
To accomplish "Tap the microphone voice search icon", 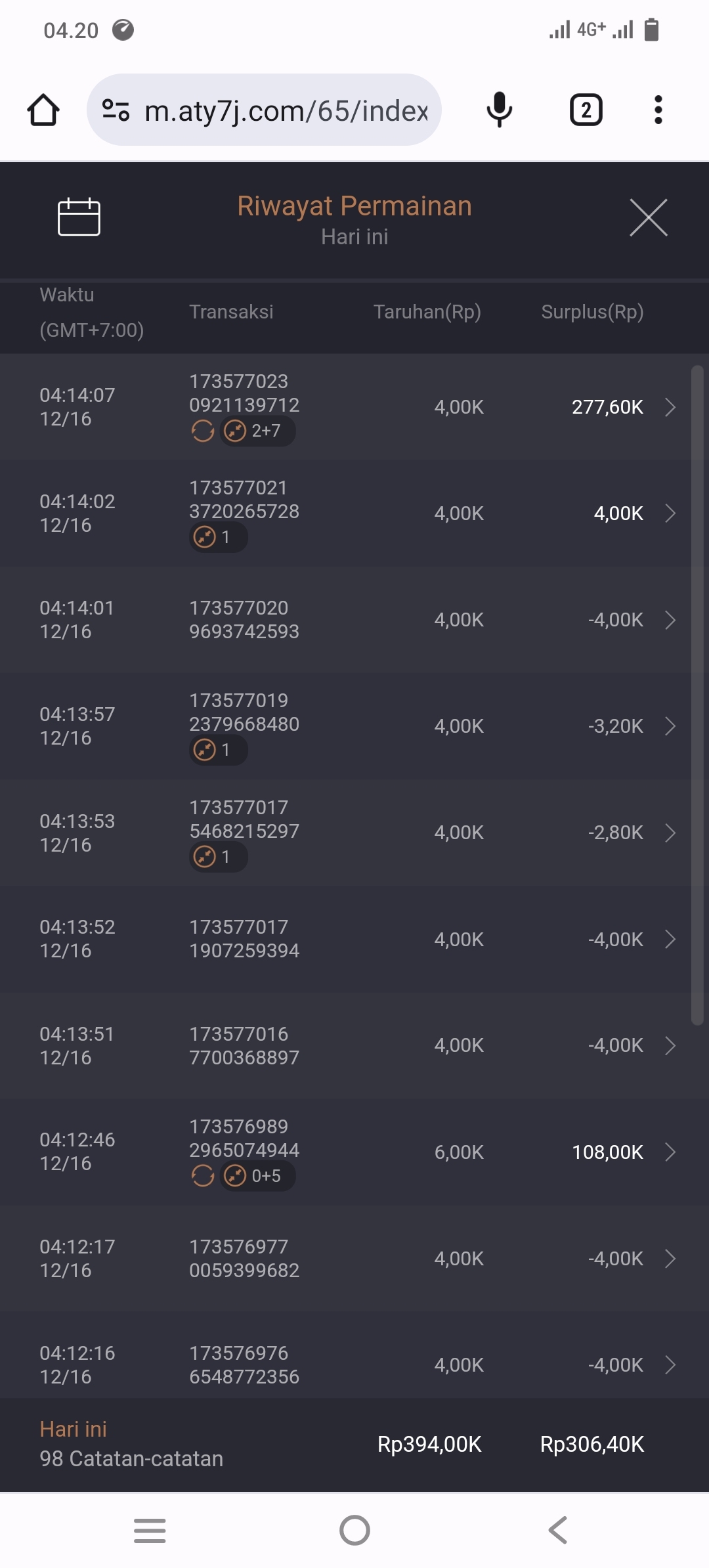I will point(499,110).
